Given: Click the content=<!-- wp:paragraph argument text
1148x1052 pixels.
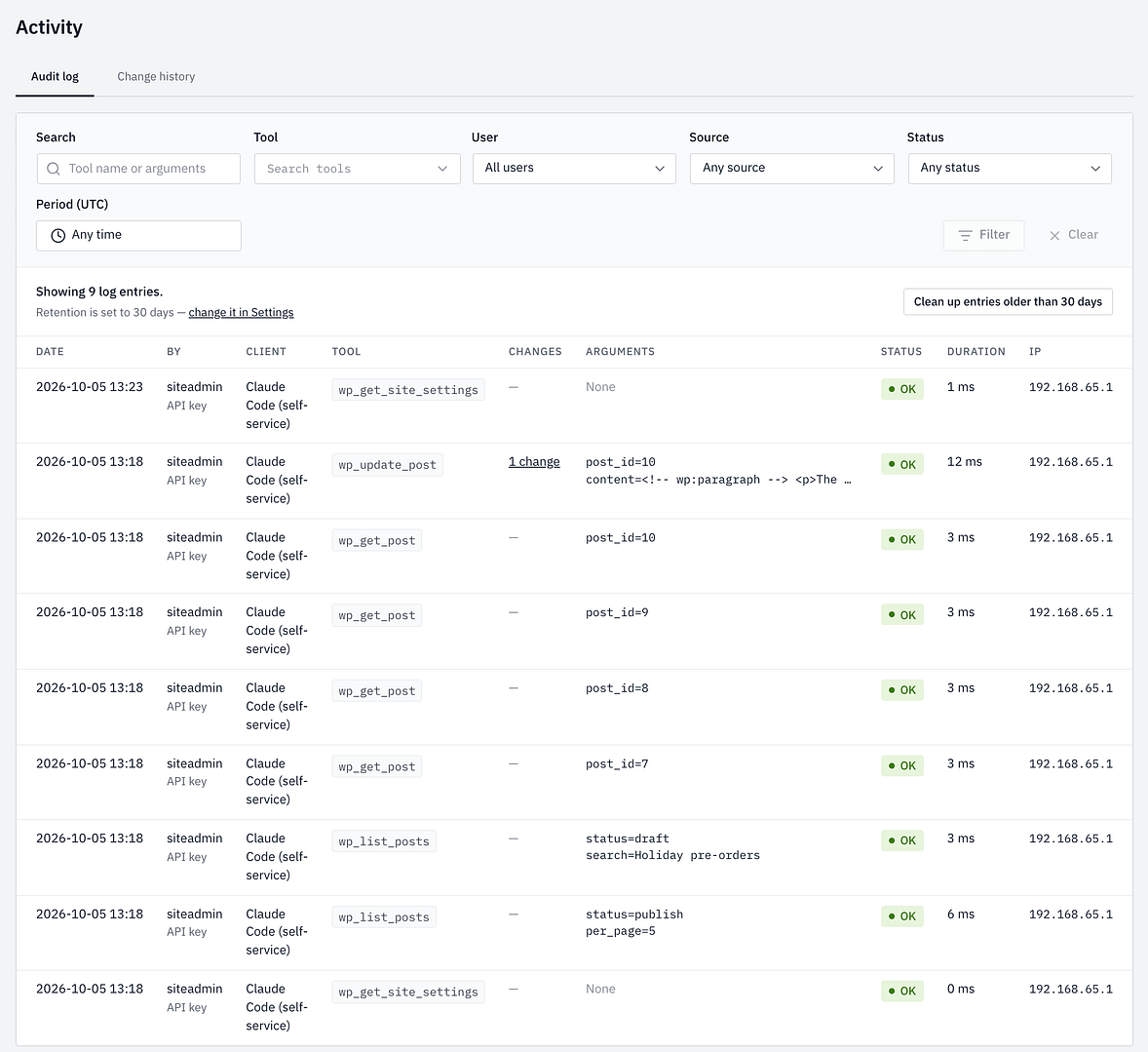Looking at the screenshot, I should coord(718,479).
